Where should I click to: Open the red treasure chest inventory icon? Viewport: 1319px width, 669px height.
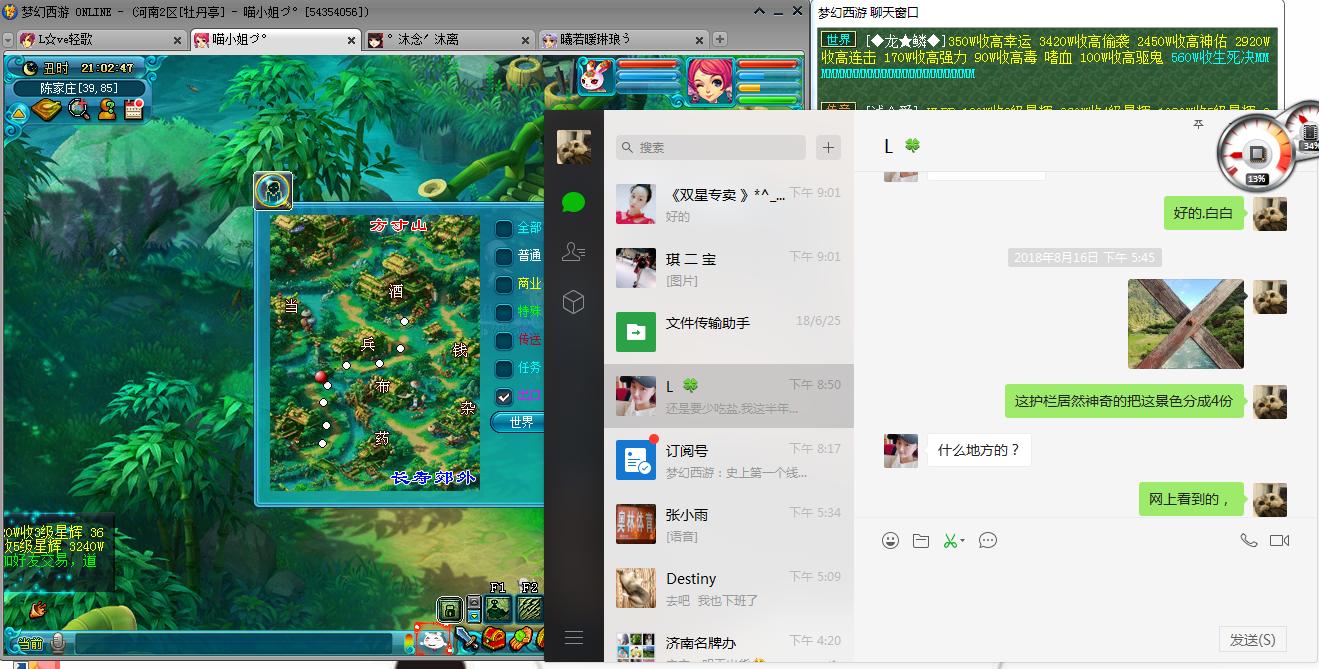(494, 639)
